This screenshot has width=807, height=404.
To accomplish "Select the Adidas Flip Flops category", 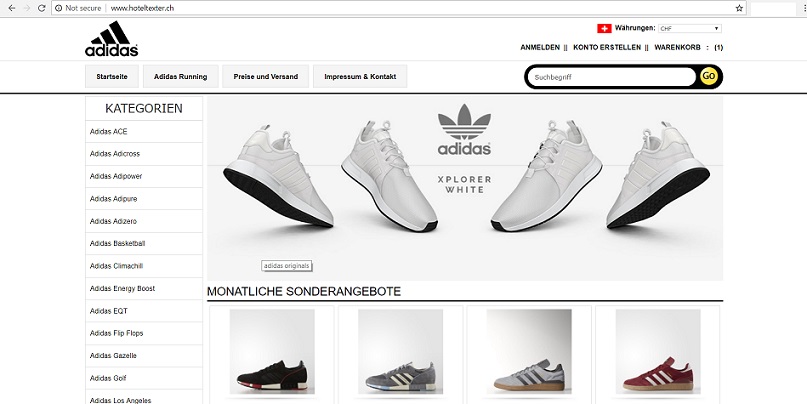I will pyautogui.click(x=144, y=333).
